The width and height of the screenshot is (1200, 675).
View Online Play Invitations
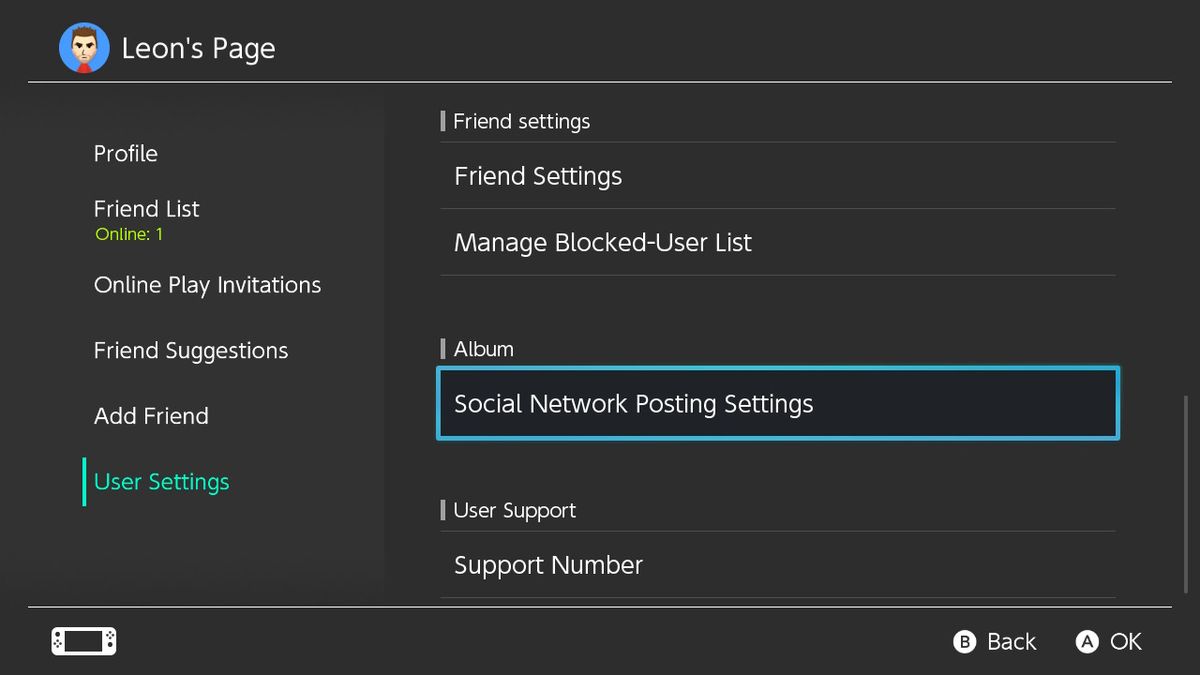pyautogui.click(x=207, y=285)
